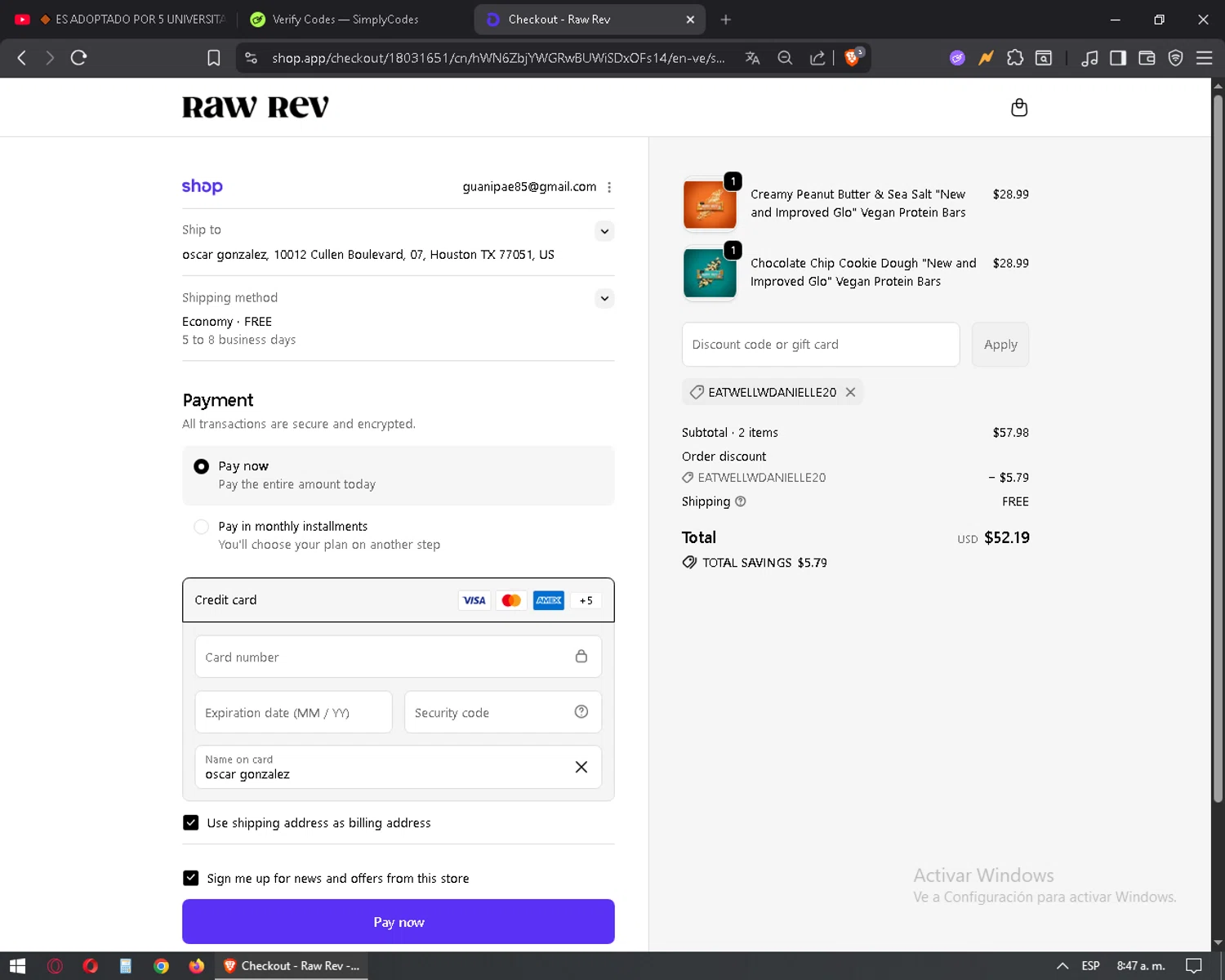
Task: Open the translate page icon
Action: pos(752,57)
